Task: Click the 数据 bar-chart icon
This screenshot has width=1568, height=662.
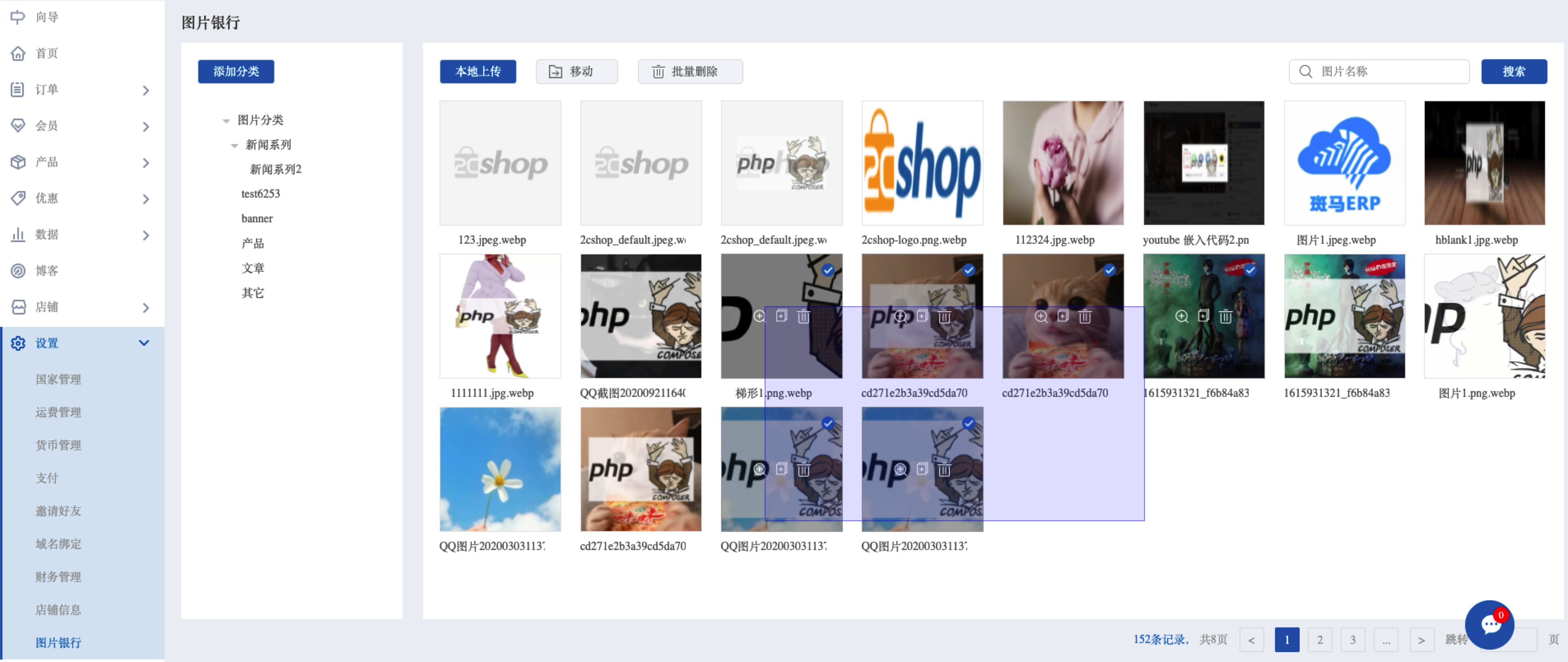Action: (x=18, y=235)
